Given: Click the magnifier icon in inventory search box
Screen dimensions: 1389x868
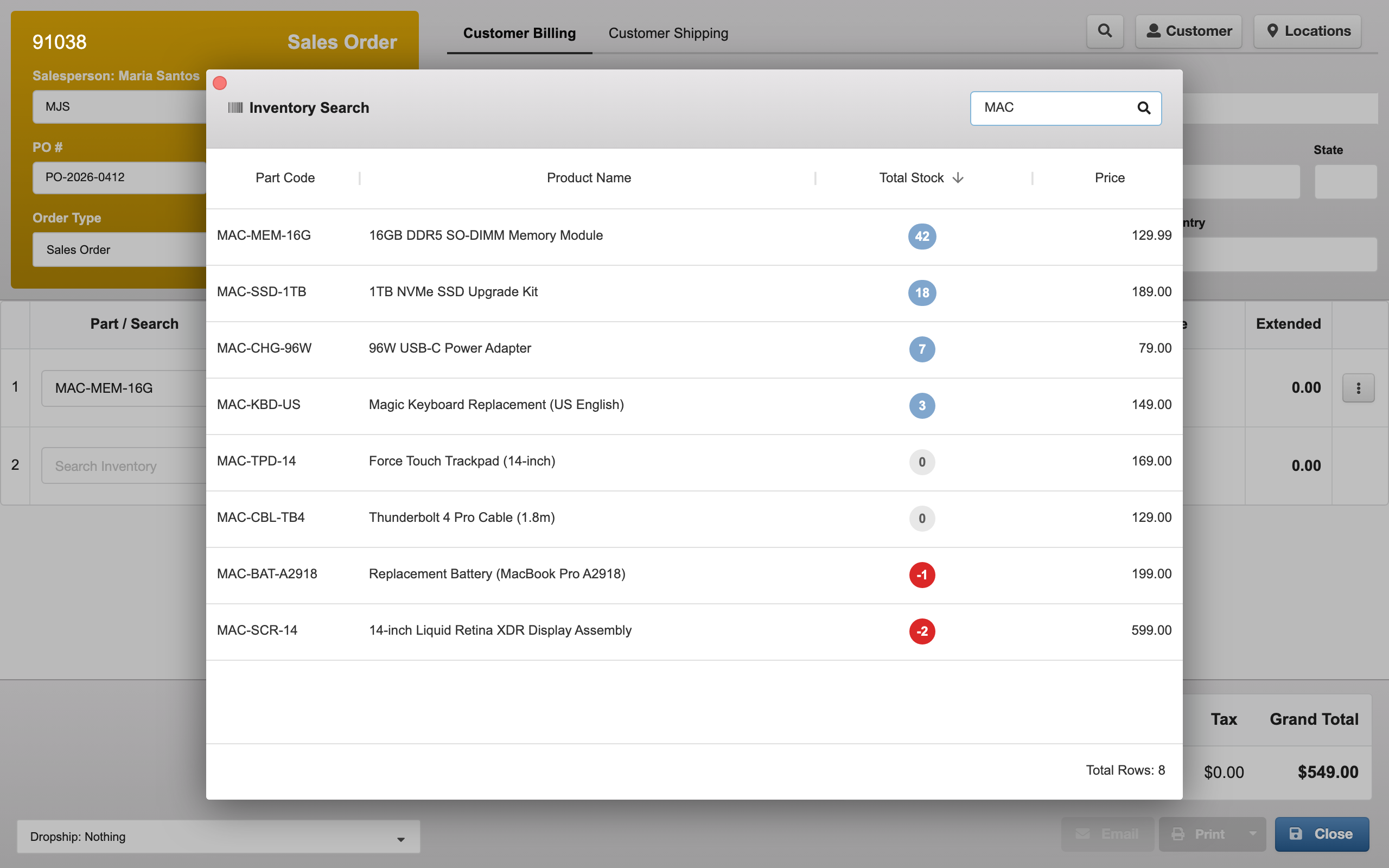Looking at the screenshot, I should tap(1143, 108).
